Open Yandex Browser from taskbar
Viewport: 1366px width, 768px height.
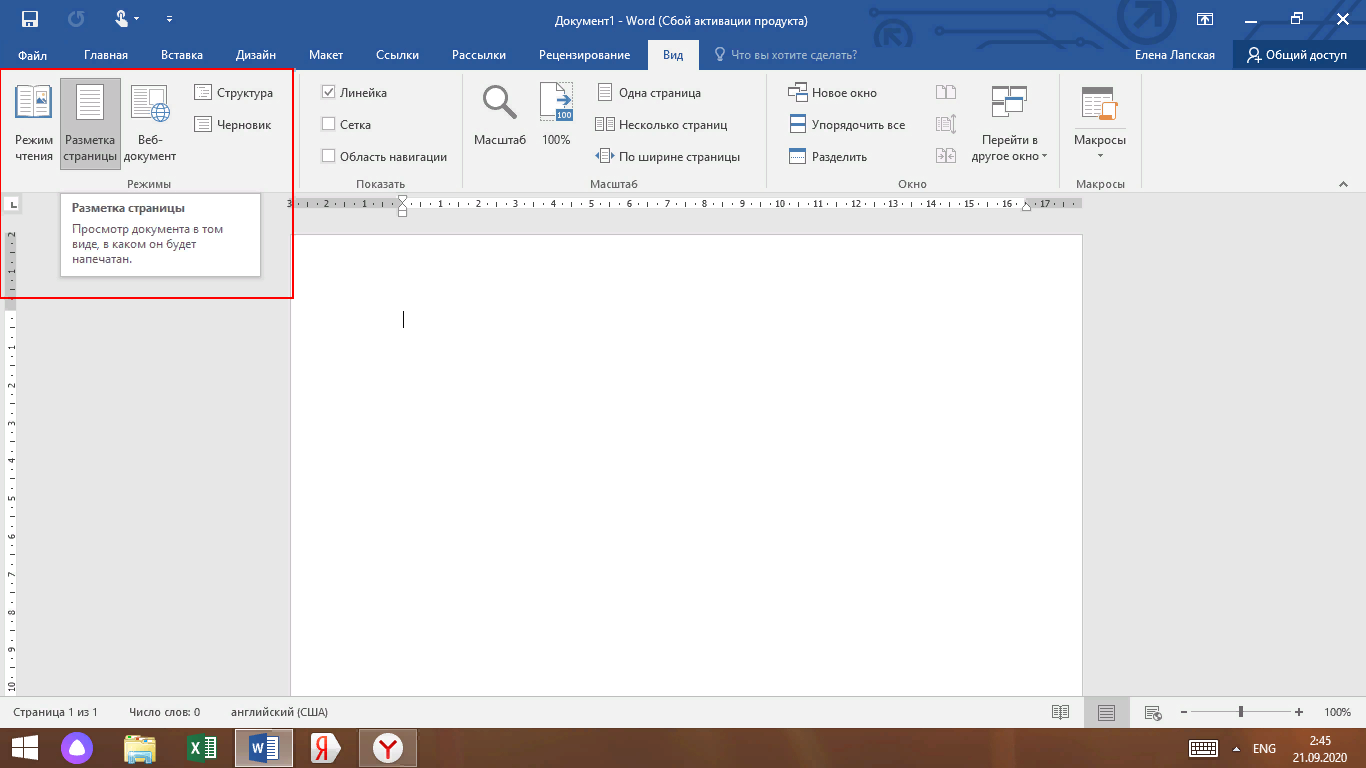point(388,748)
